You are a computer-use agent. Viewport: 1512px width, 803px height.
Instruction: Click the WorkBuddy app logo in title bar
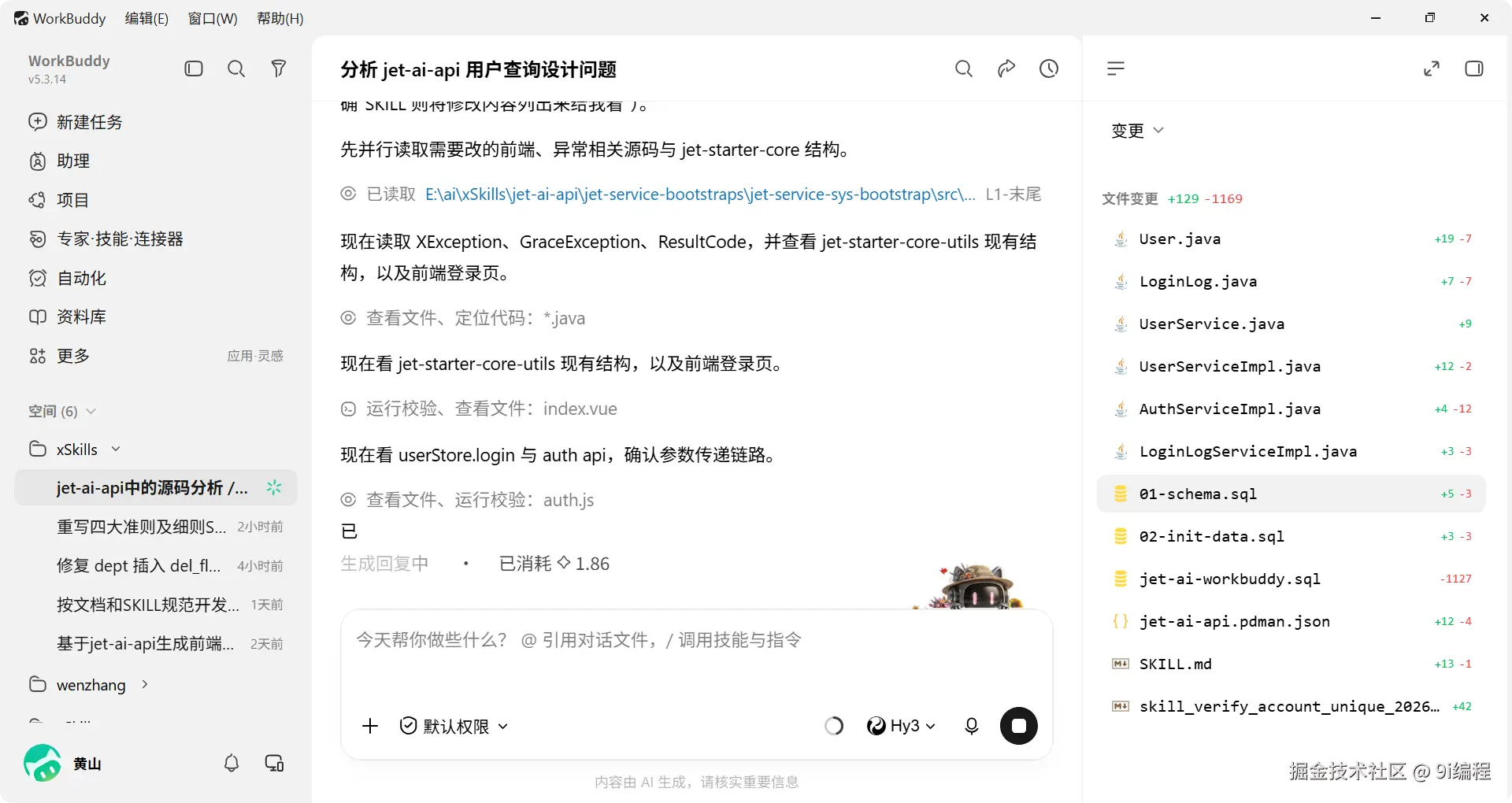(21, 18)
